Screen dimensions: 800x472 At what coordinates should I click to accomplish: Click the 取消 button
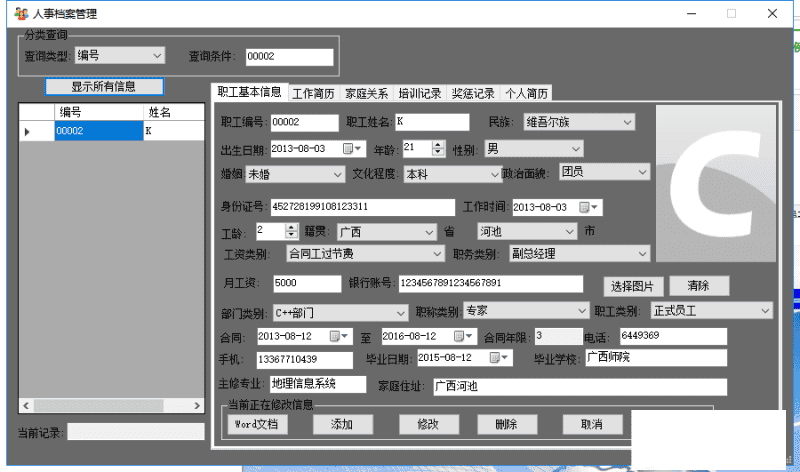pos(592,424)
